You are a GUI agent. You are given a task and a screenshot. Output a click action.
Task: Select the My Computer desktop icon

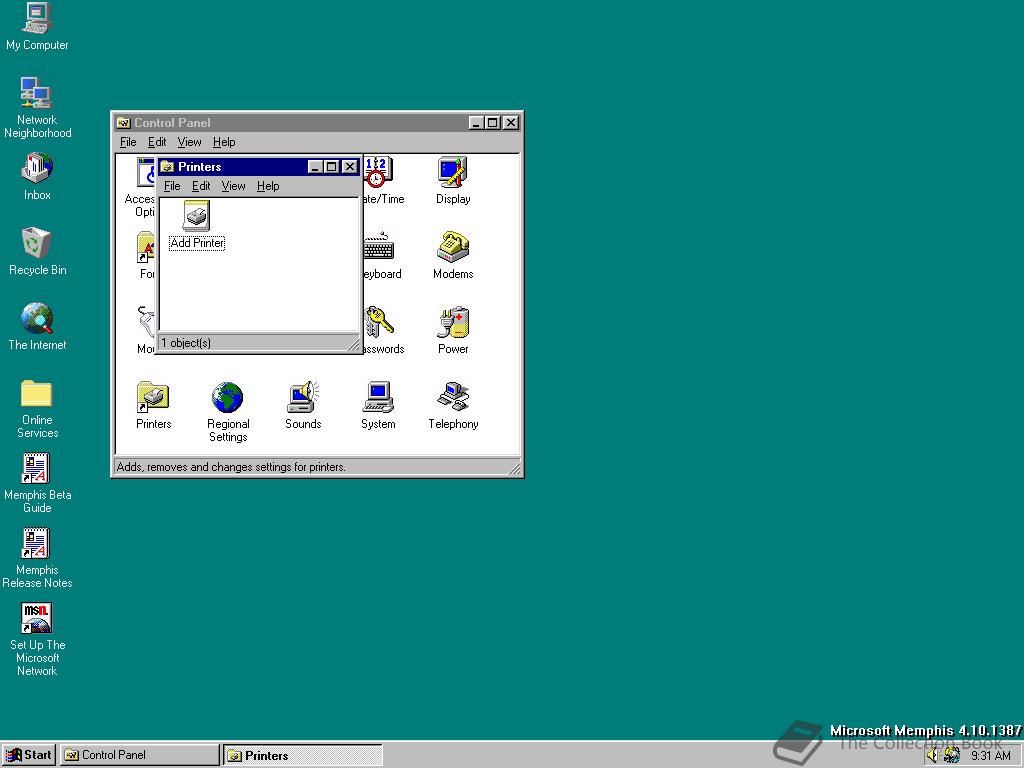pyautogui.click(x=37, y=18)
